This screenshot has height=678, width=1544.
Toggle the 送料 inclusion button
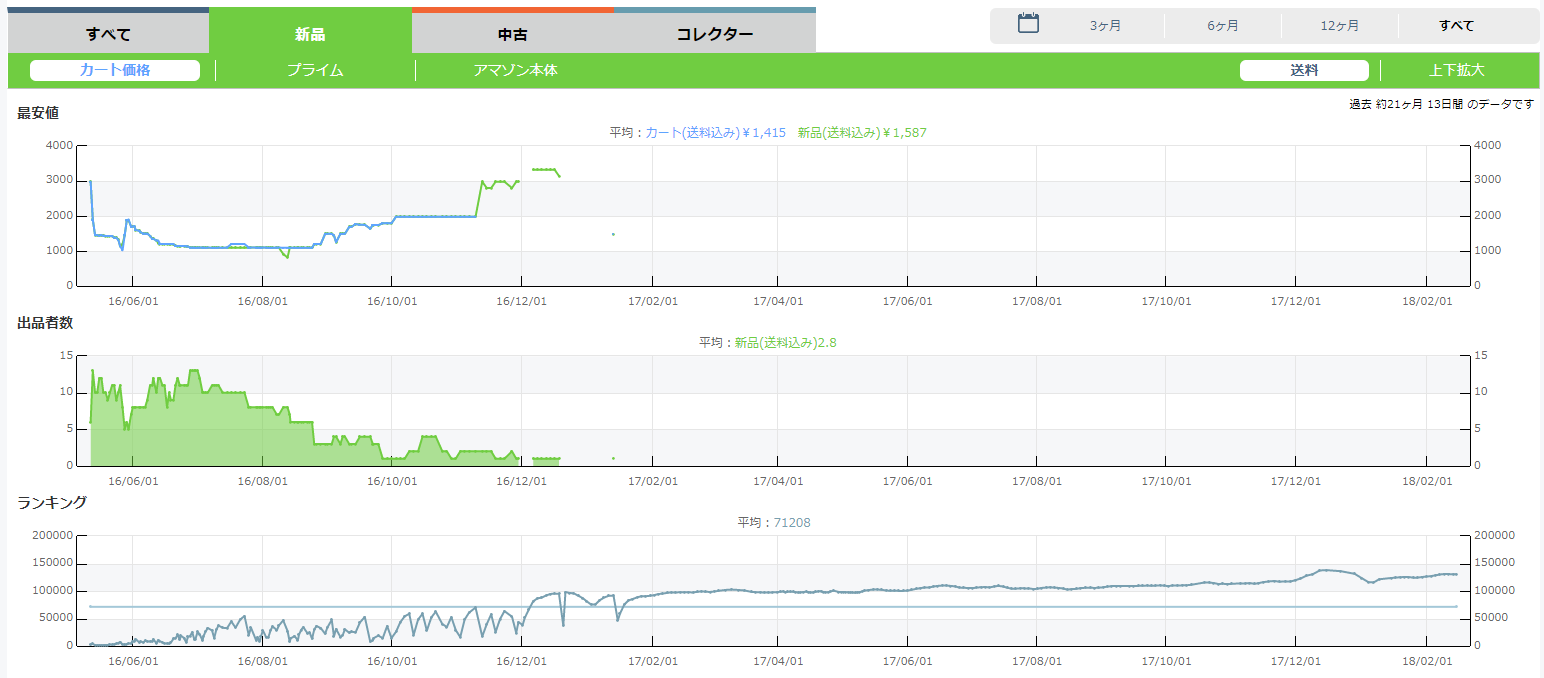click(1304, 70)
